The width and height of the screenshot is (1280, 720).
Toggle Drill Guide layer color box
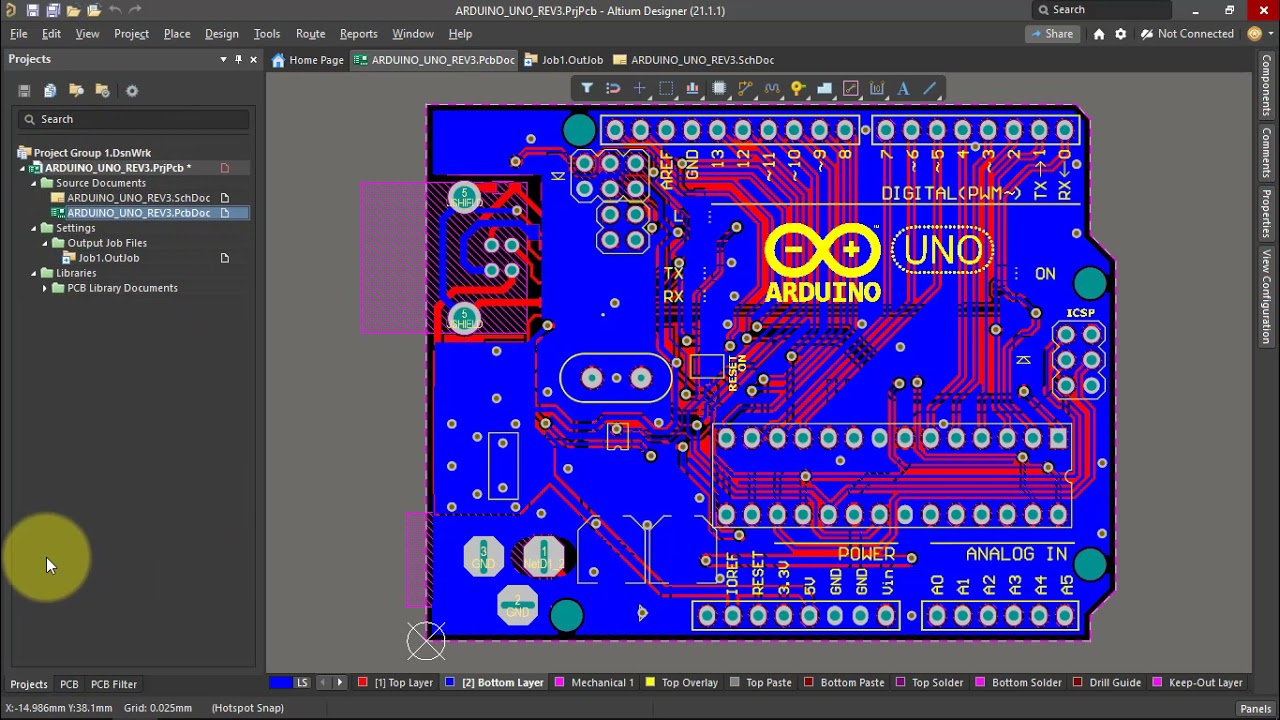tap(1078, 683)
